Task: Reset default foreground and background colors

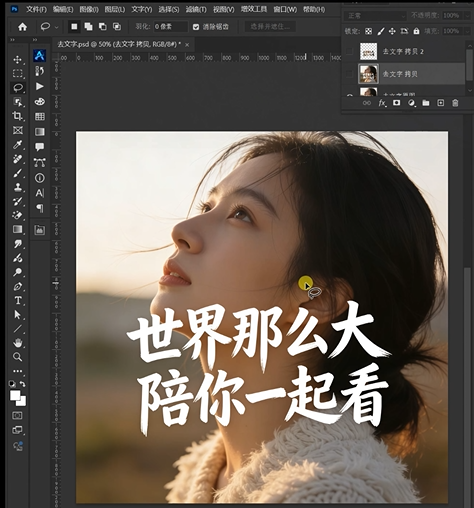Action: point(12,384)
